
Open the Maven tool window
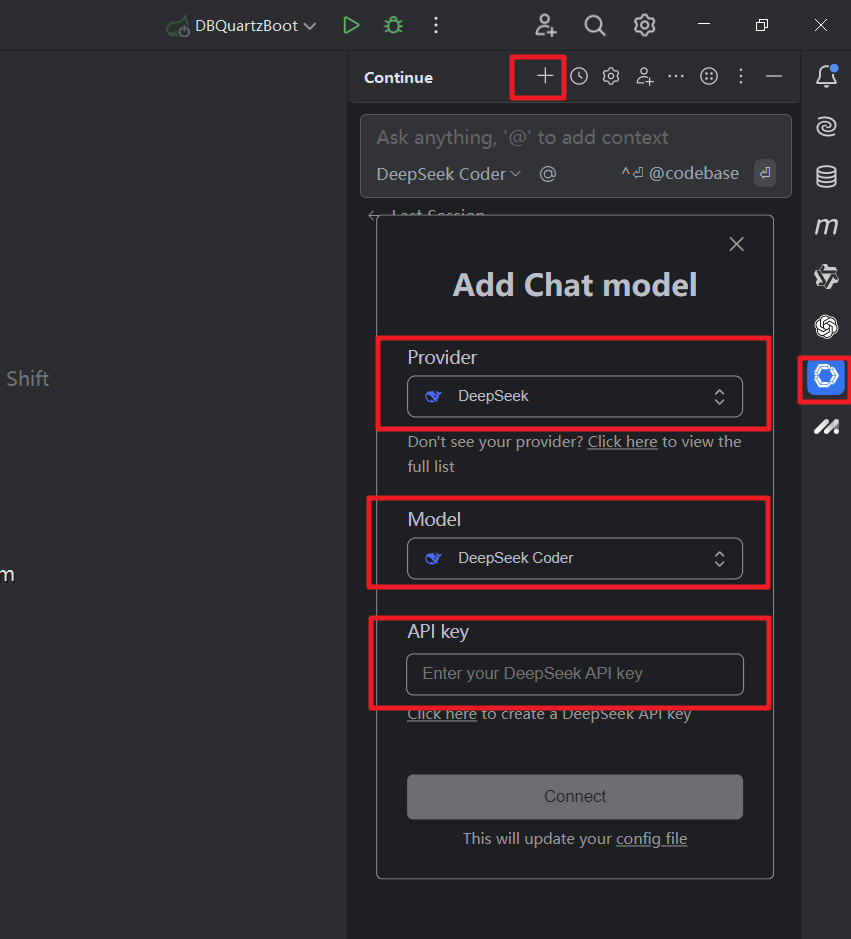point(826,226)
